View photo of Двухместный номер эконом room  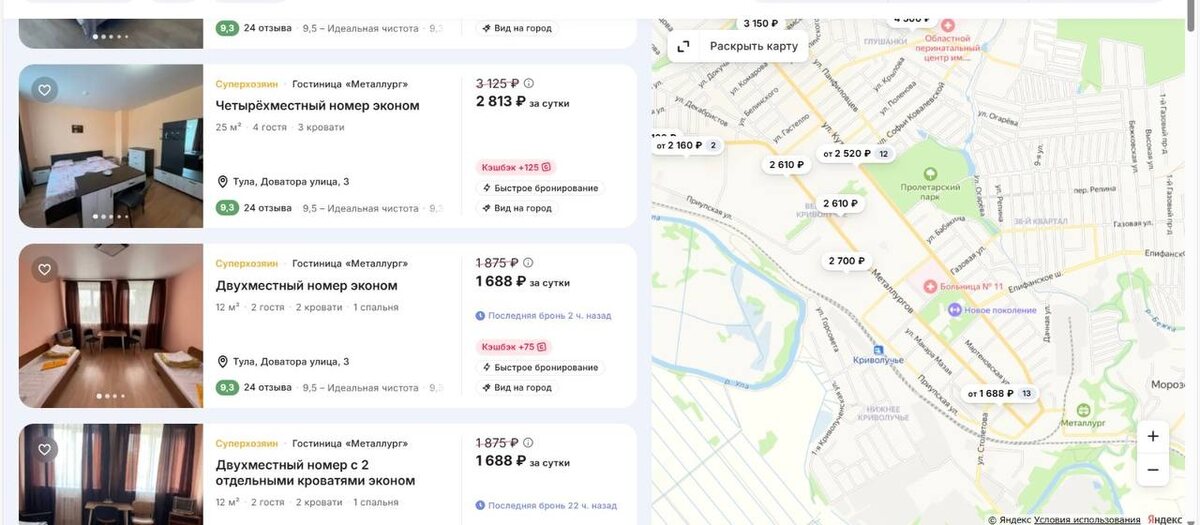pos(111,326)
